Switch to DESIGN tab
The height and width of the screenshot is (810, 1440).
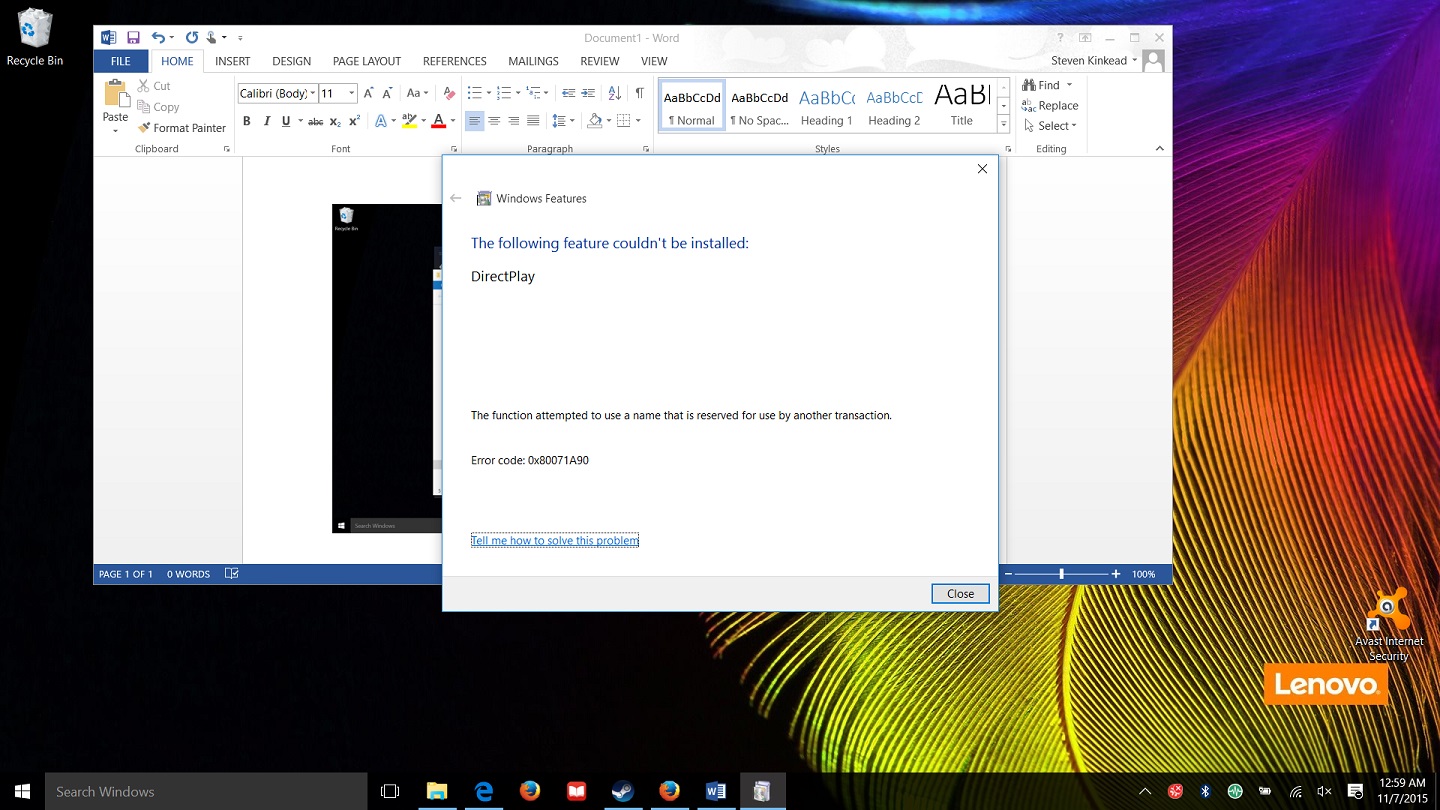(x=291, y=61)
